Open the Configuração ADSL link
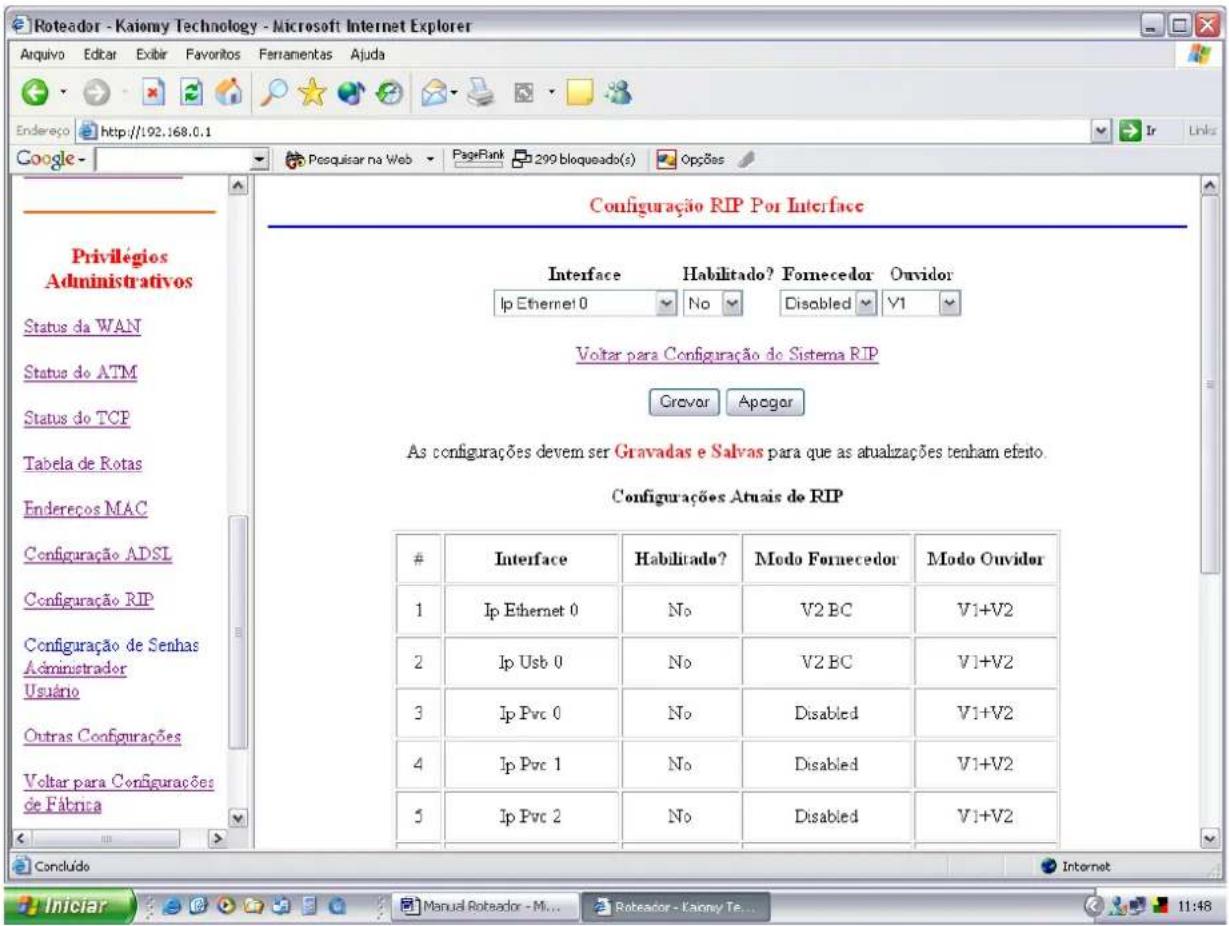Image resolution: width=1229 pixels, height=926 pixels. (x=98, y=555)
